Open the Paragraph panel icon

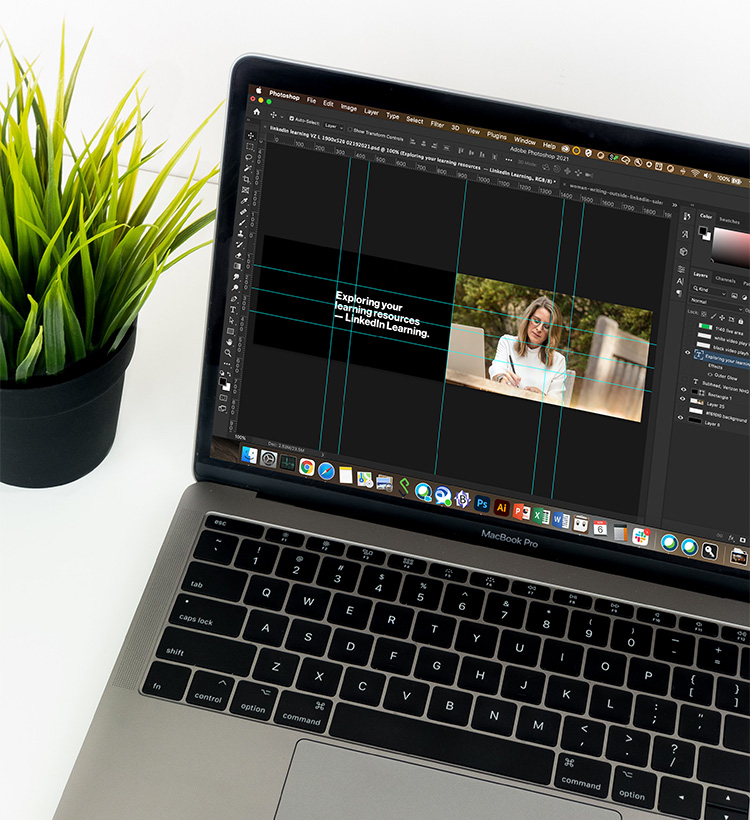click(679, 293)
